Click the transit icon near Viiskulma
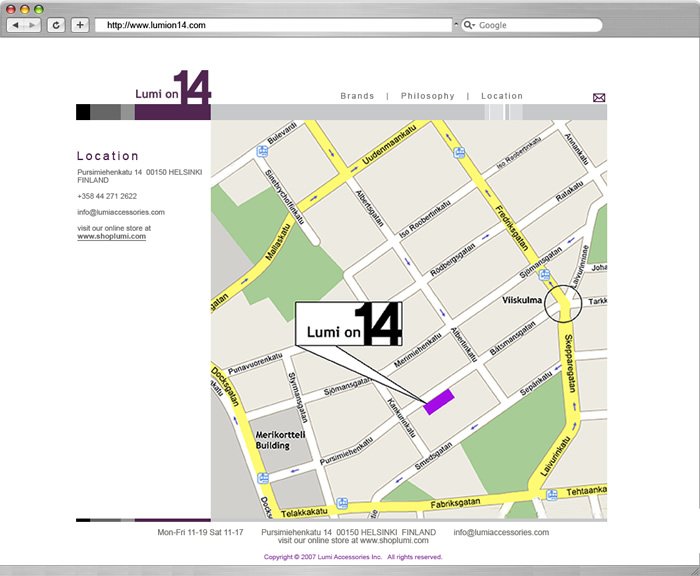 [544, 275]
